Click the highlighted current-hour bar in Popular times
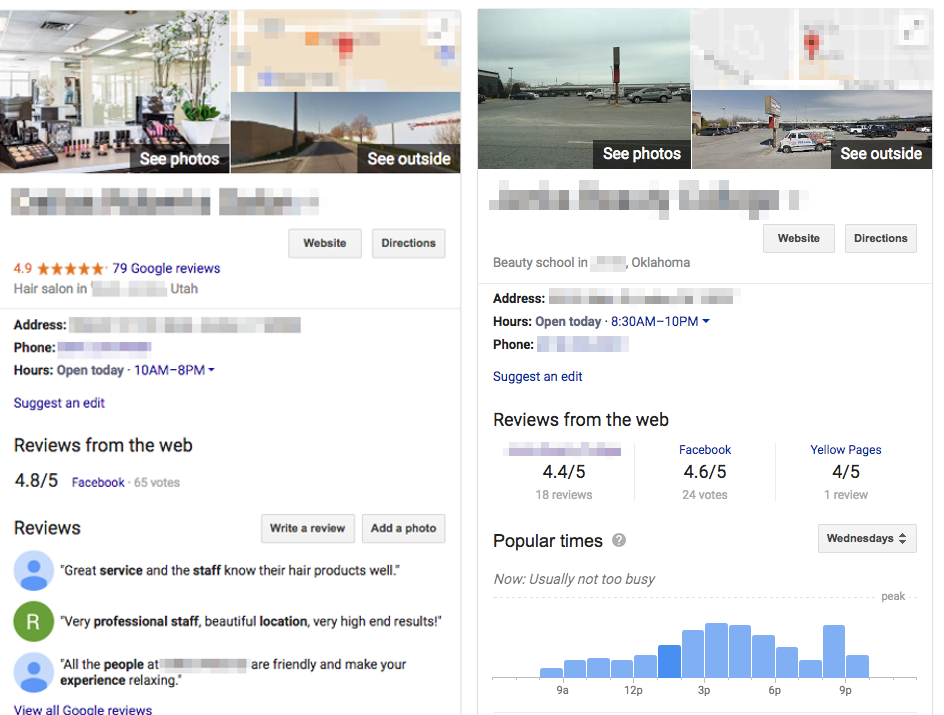 pyautogui.click(x=669, y=661)
